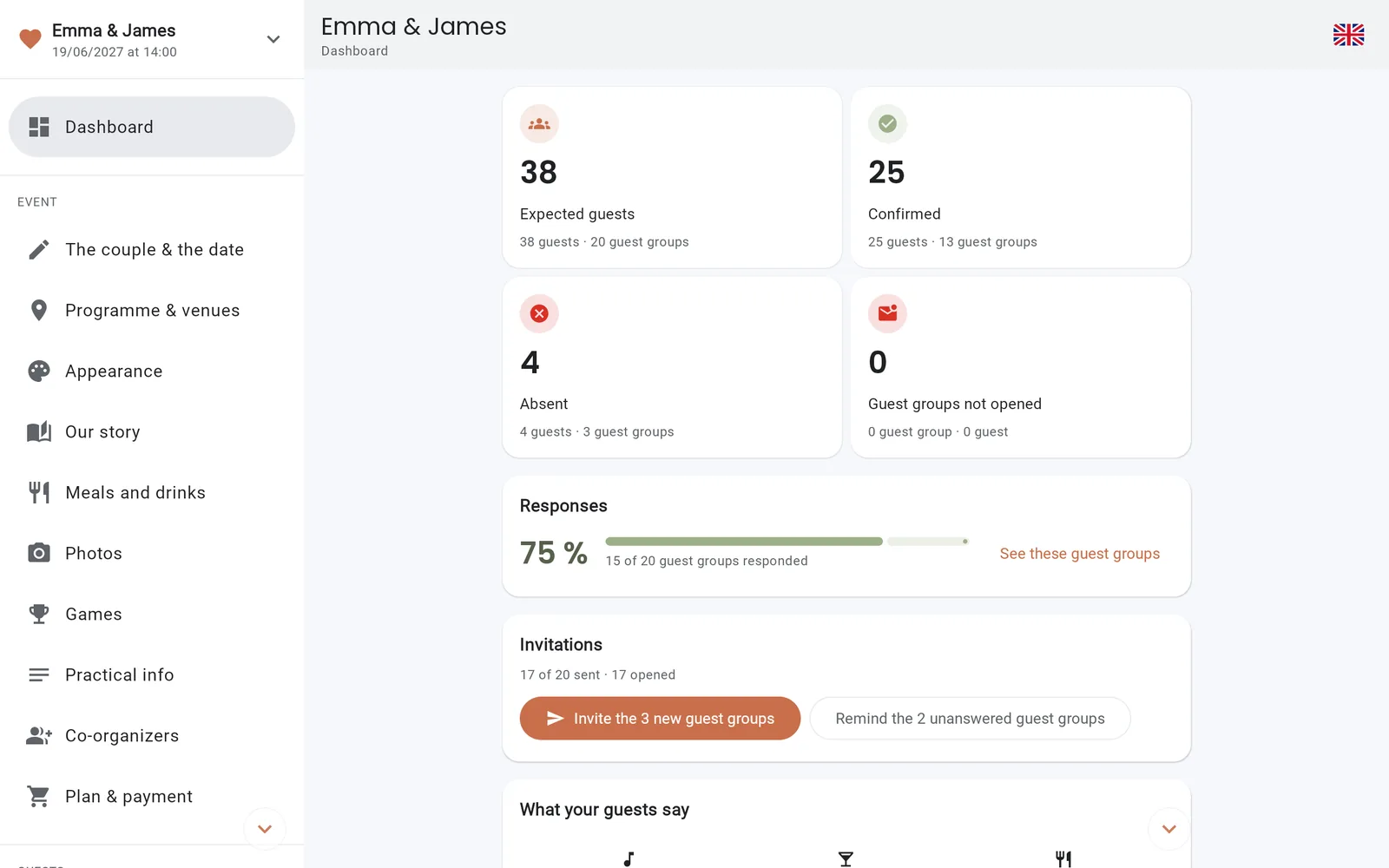Click the cocktail glass icon in guest feedback

pos(846,858)
